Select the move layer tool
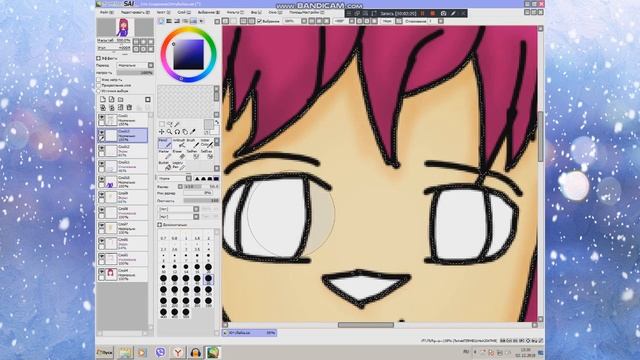This screenshot has width=640, height=360. pyautogui.click(x=161, y=131)
